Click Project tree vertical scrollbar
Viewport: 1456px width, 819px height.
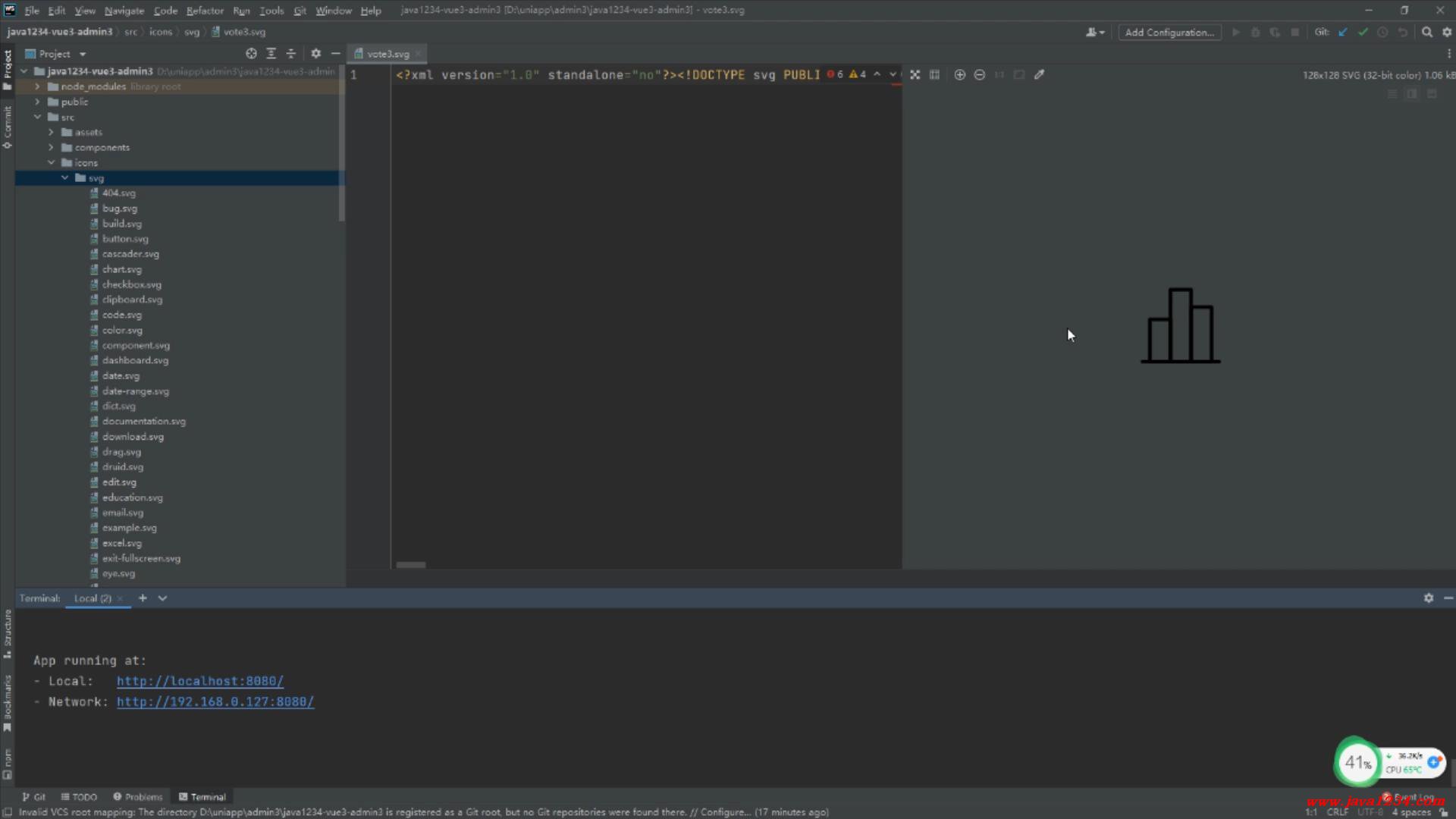click(x=342, y=144)
